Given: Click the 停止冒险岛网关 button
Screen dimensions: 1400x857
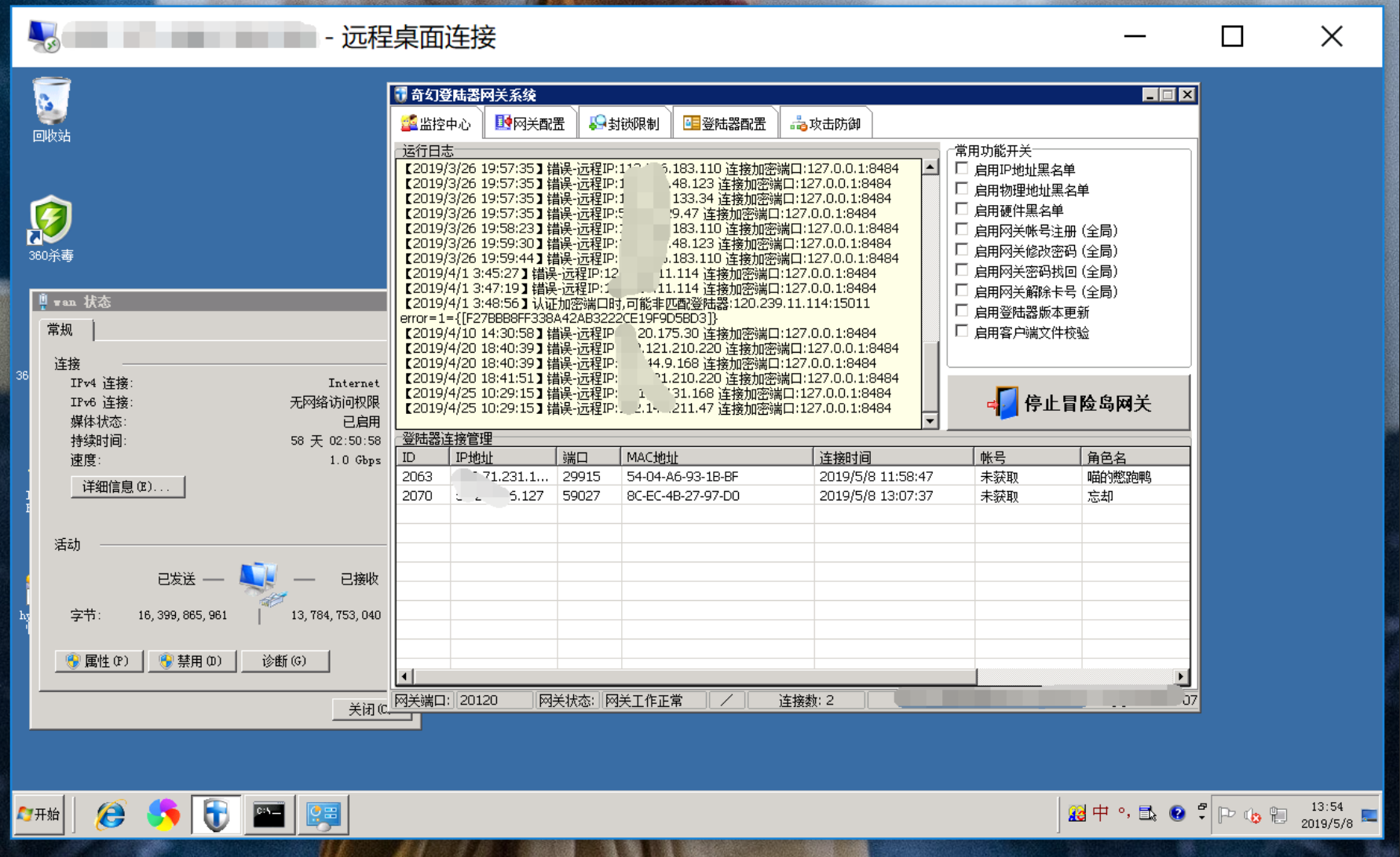Looking at the screenshot, I should coord(1069,403).
